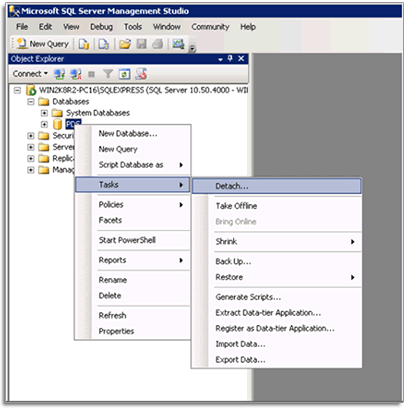
Task: Open the Connect dropdown
Action: coord(30,74)
